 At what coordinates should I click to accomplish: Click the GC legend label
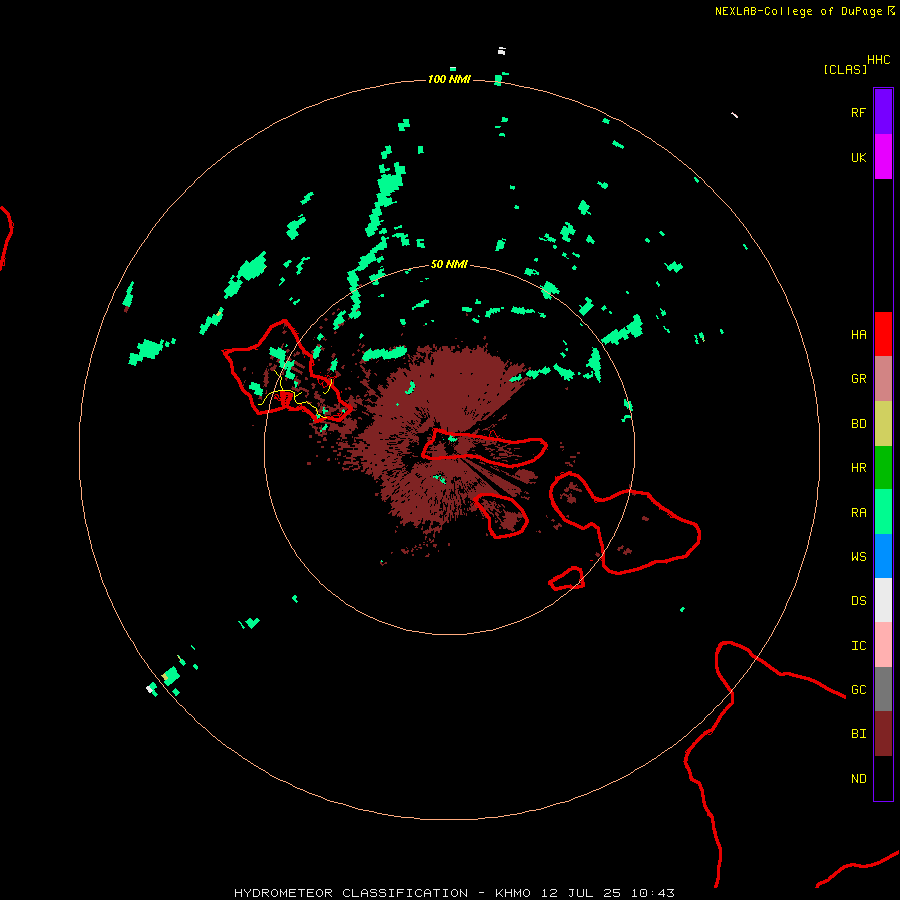pos(858,689)
